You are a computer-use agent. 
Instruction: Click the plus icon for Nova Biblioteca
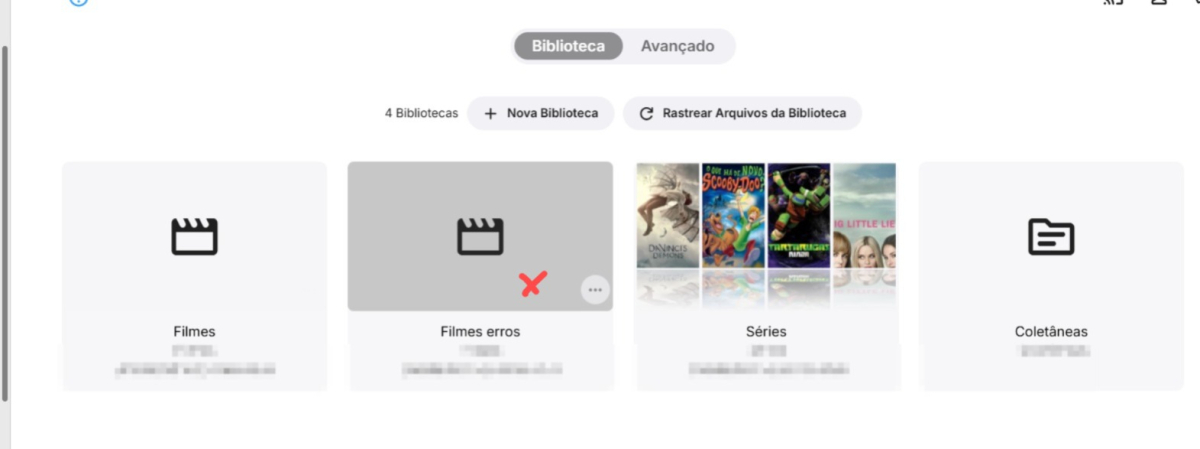coord(490,114)
